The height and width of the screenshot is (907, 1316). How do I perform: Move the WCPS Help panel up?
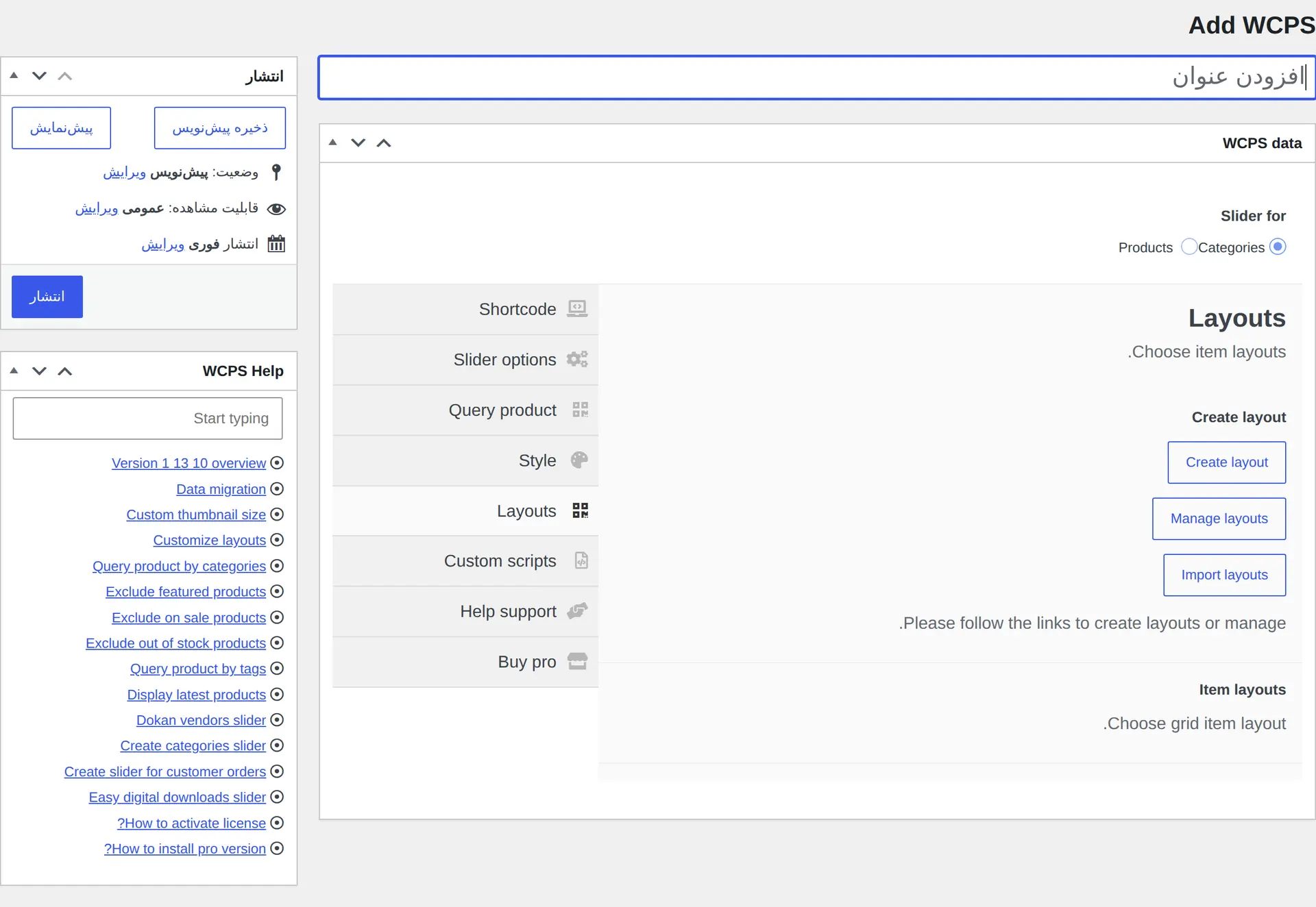coord(65,371)
